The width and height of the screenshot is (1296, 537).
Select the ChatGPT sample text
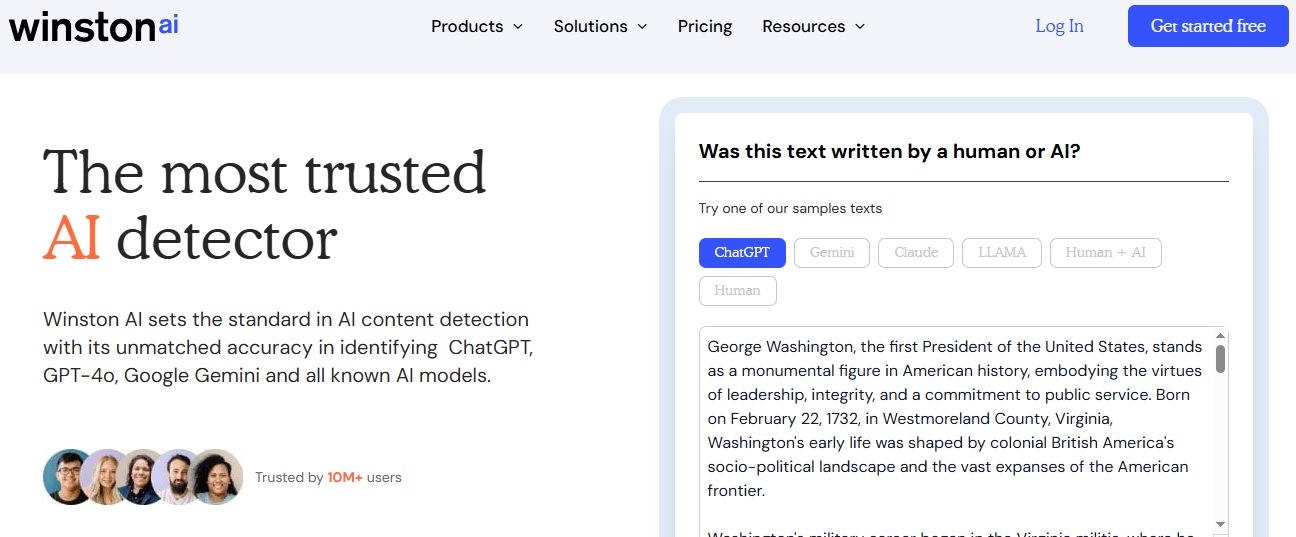point(742,253)
